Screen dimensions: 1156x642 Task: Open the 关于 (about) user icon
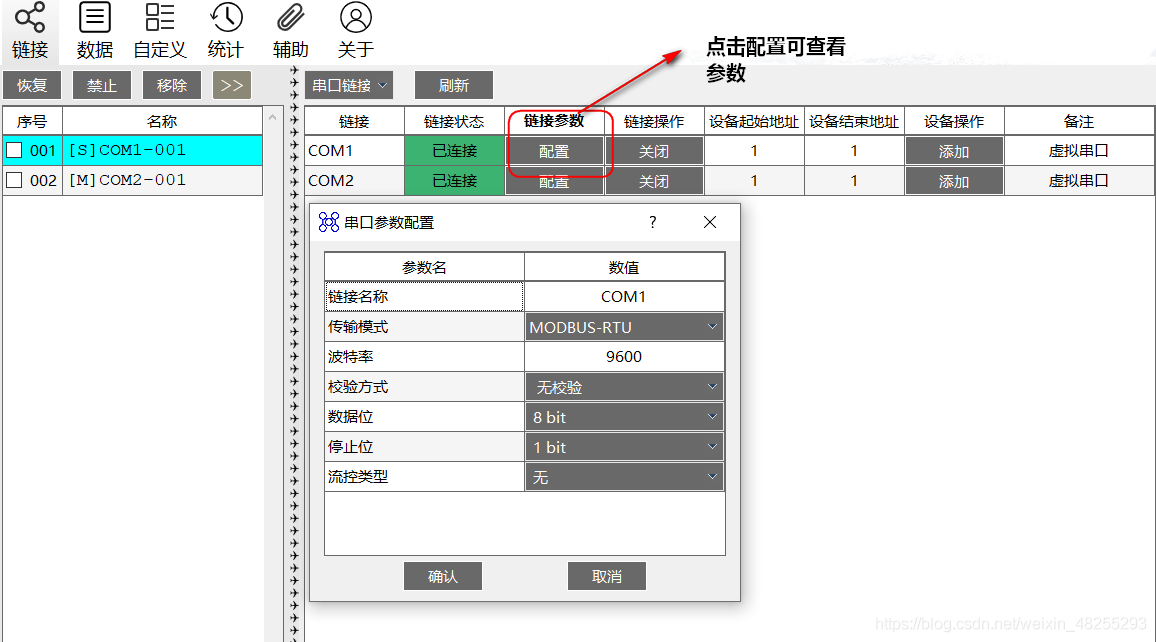click(355, 32)
